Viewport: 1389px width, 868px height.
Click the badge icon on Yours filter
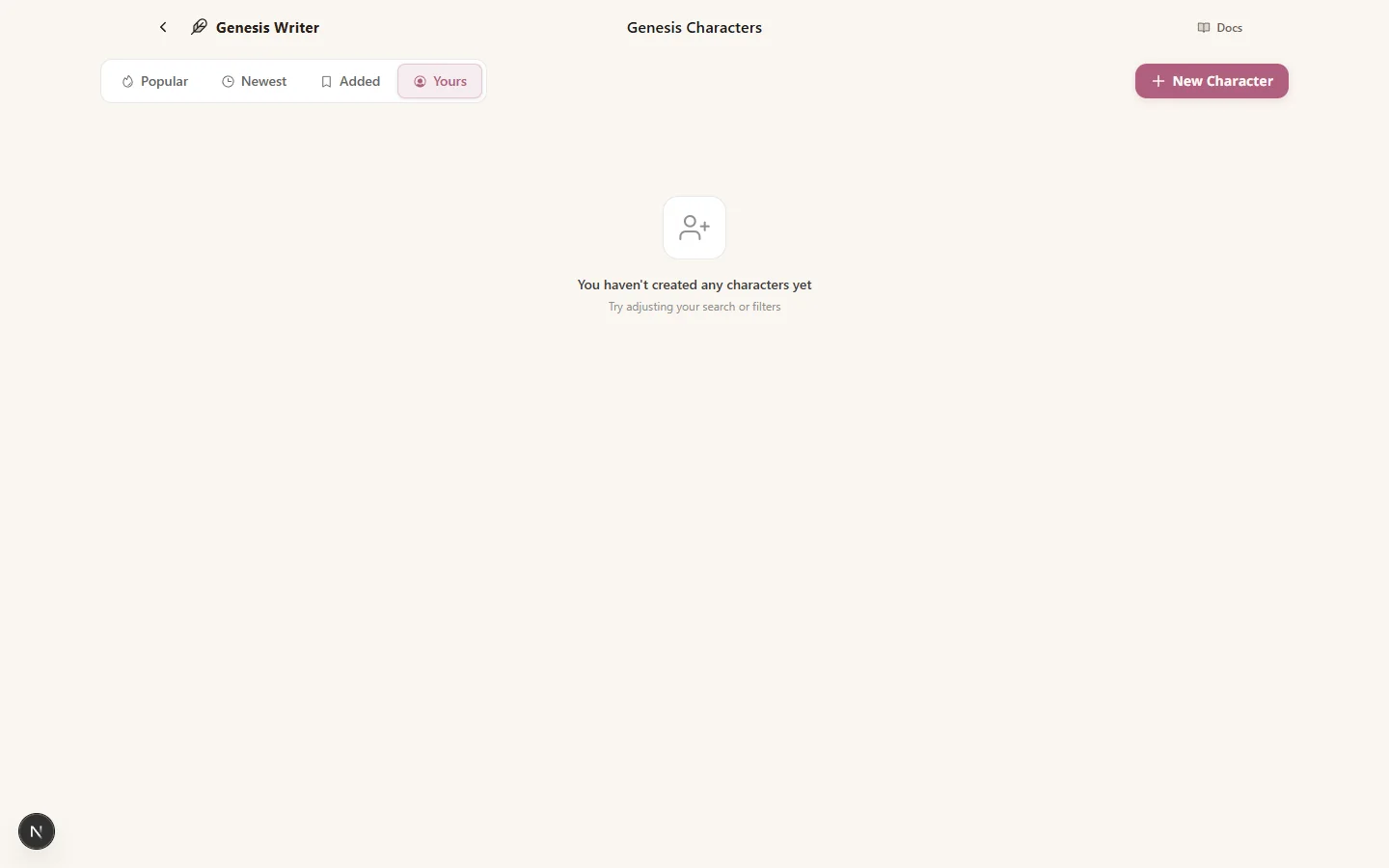(420, 81)
